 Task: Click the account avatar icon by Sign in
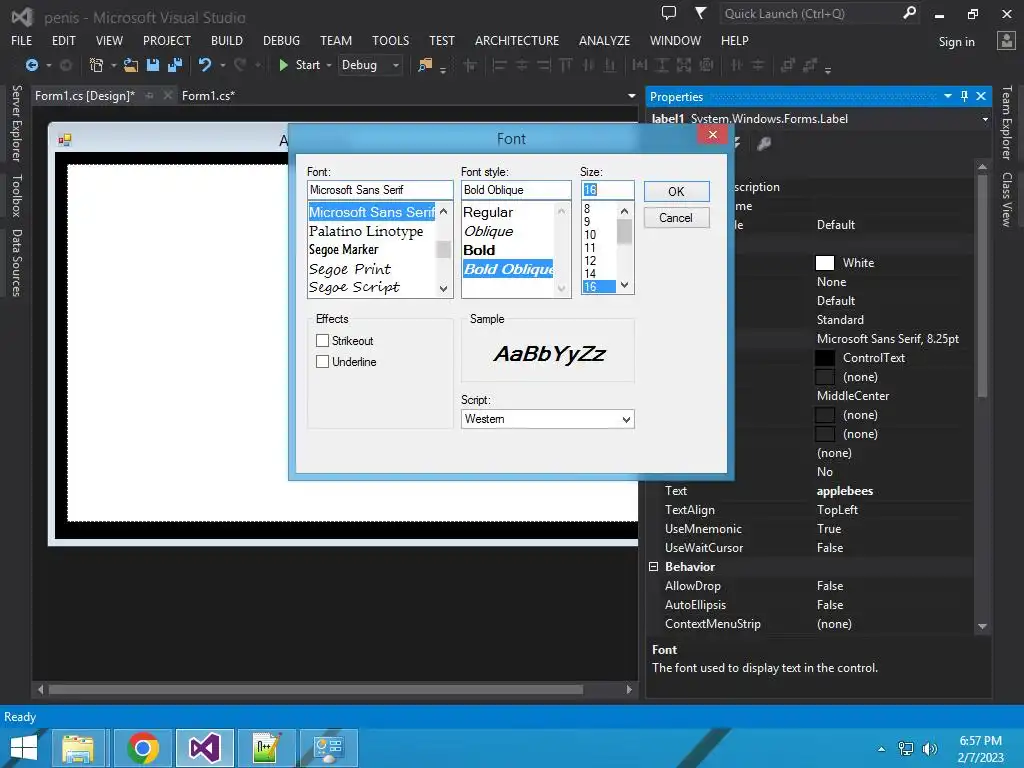pos(1006,40)
